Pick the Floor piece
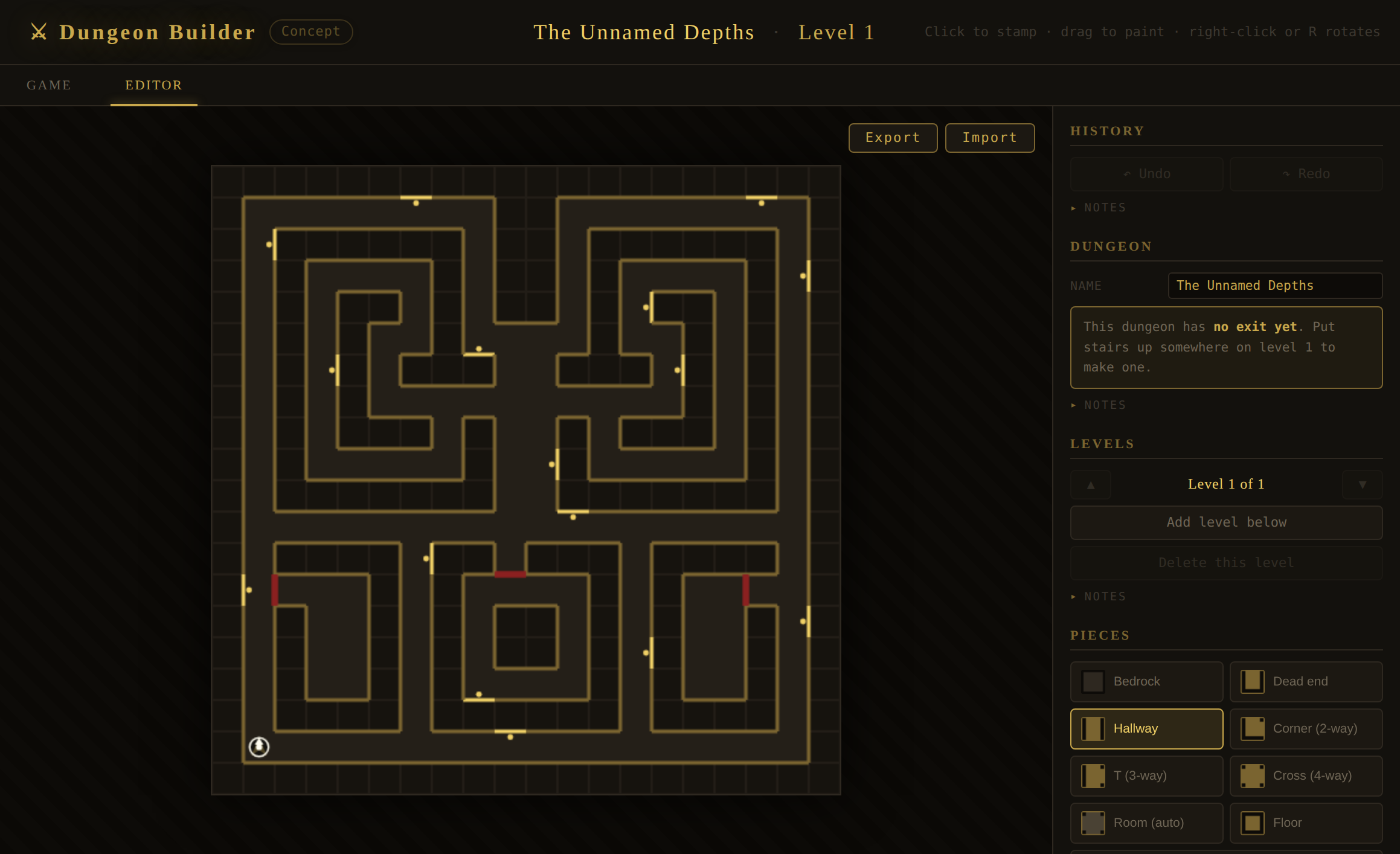 1306,823
